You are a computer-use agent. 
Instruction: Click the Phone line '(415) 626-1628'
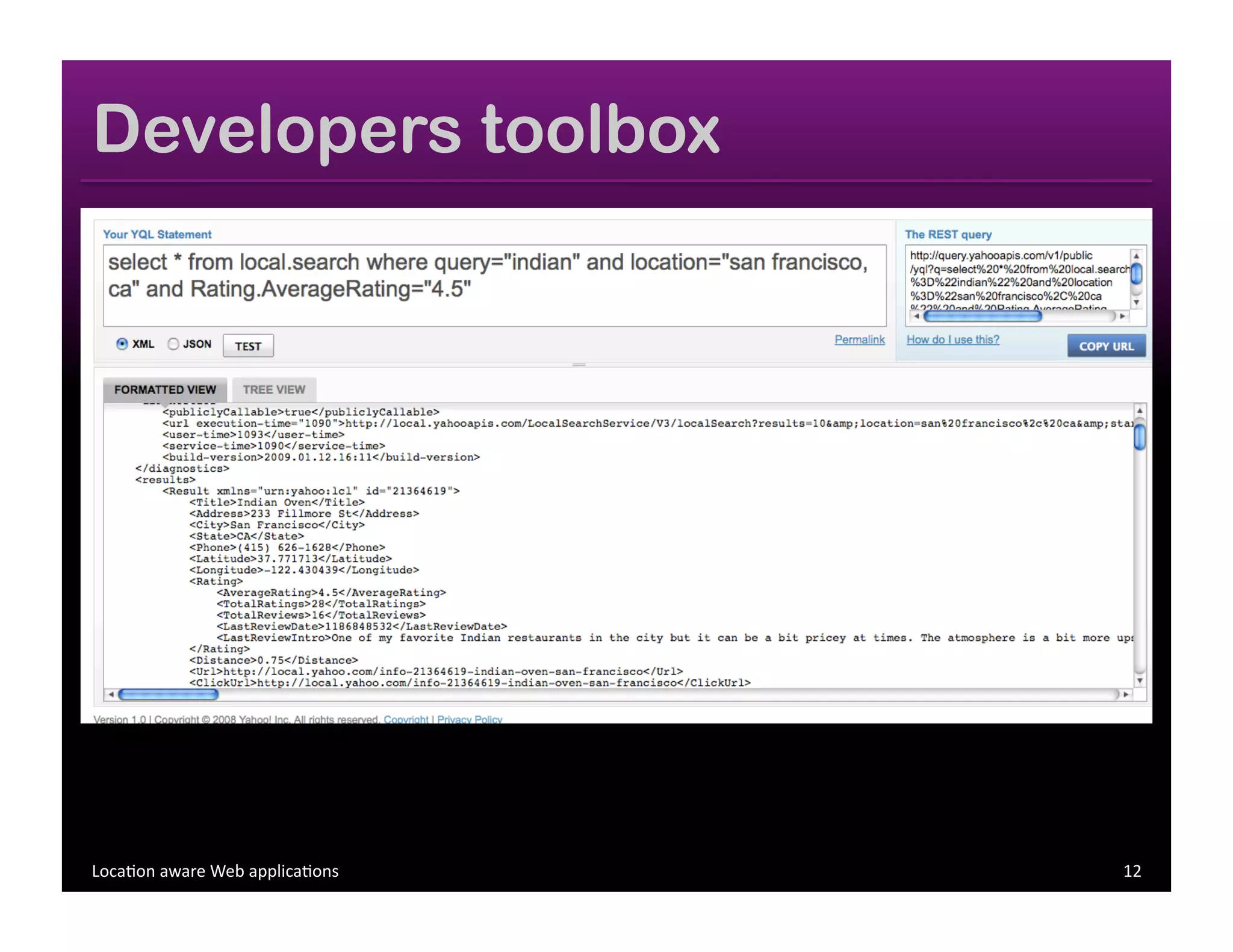point(287,548)
